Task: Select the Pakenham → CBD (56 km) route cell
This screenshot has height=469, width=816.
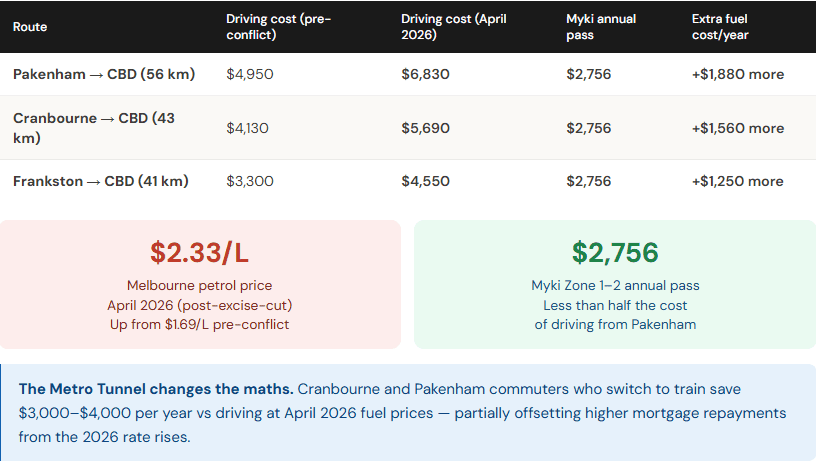Action: point(104,74)
